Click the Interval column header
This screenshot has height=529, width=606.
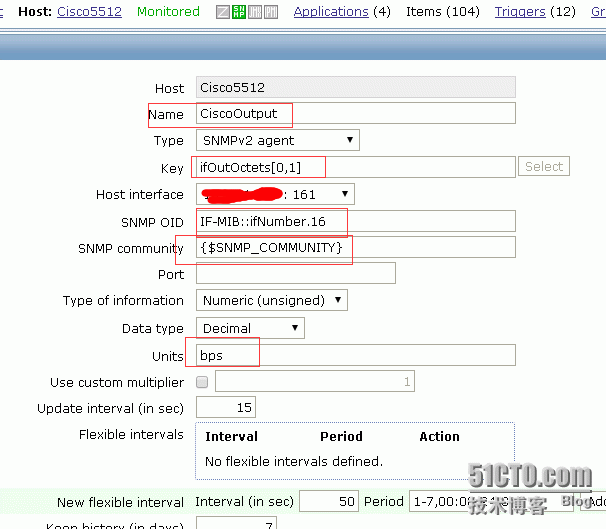(231, 436)
